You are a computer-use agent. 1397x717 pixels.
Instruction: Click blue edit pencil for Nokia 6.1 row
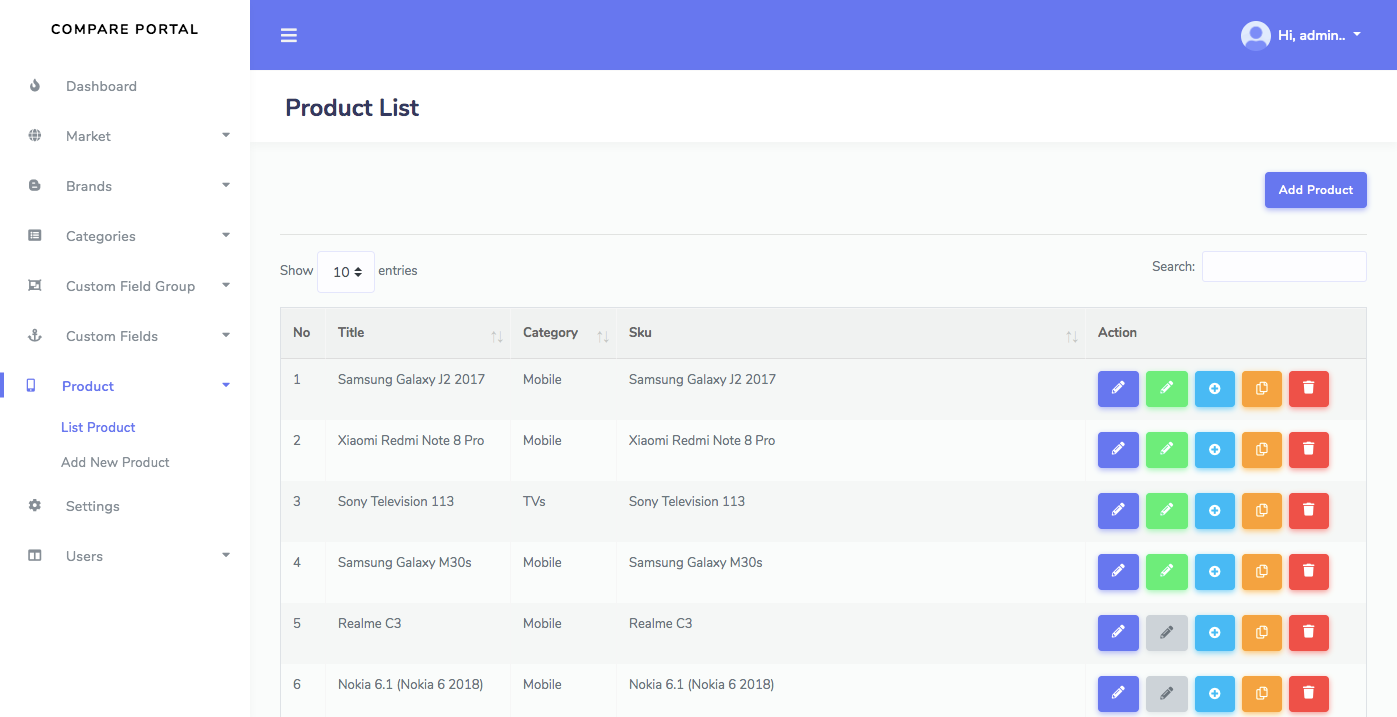(1118, 694)
